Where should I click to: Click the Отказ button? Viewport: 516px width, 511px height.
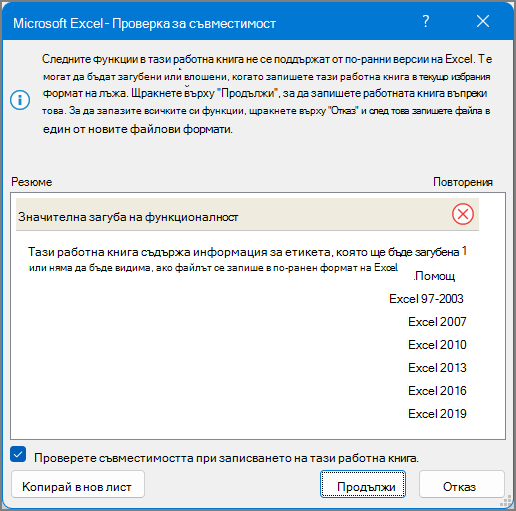(x=462, y=484)
